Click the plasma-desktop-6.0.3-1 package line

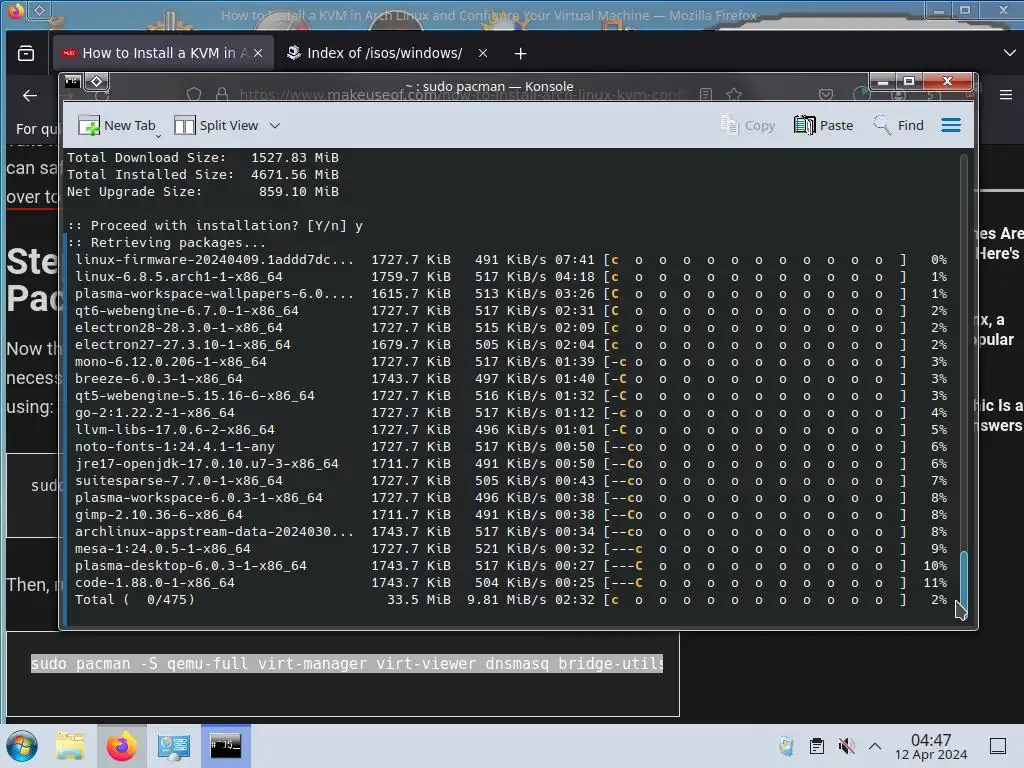511,566
